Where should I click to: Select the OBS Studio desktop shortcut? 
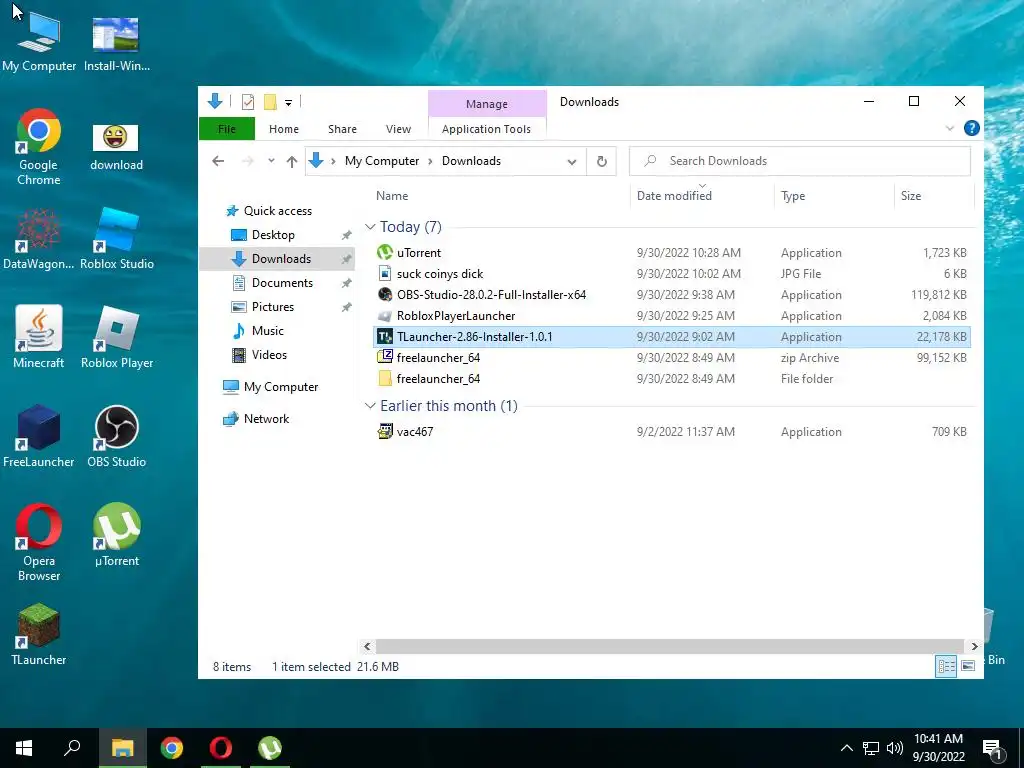pos(116,436)
